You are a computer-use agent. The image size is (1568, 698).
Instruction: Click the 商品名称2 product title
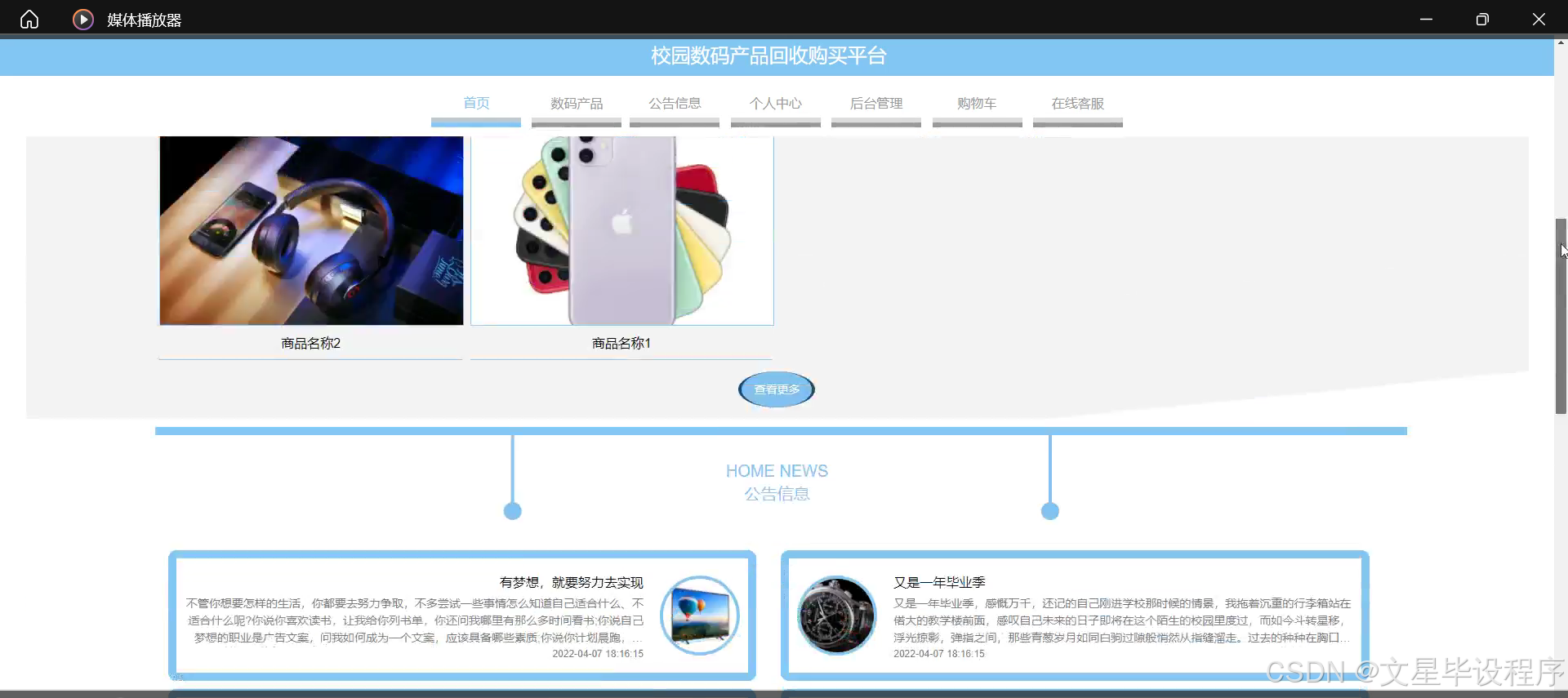(x=311, y=344)
